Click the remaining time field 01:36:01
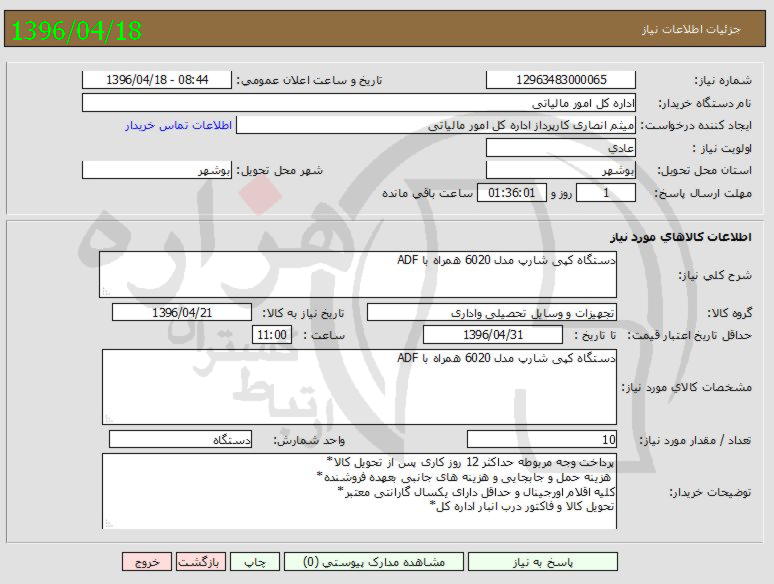The height and width of the screenshot is (584, 774). click(513, 192)
